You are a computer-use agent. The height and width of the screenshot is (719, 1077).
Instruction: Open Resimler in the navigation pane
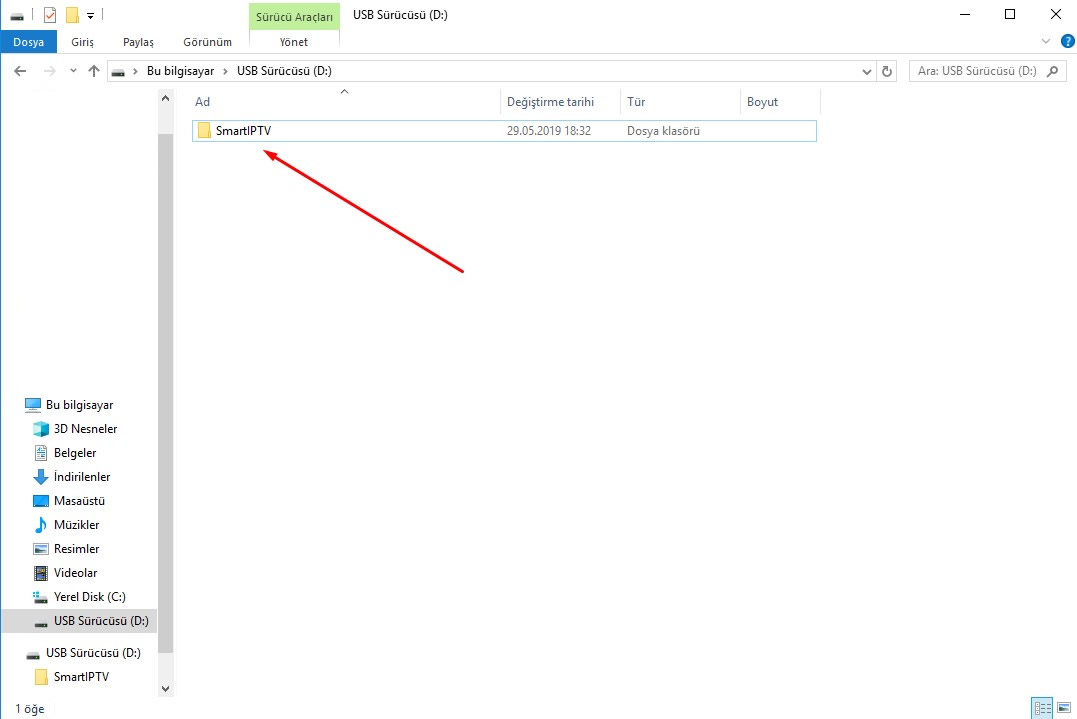(76, 549)
